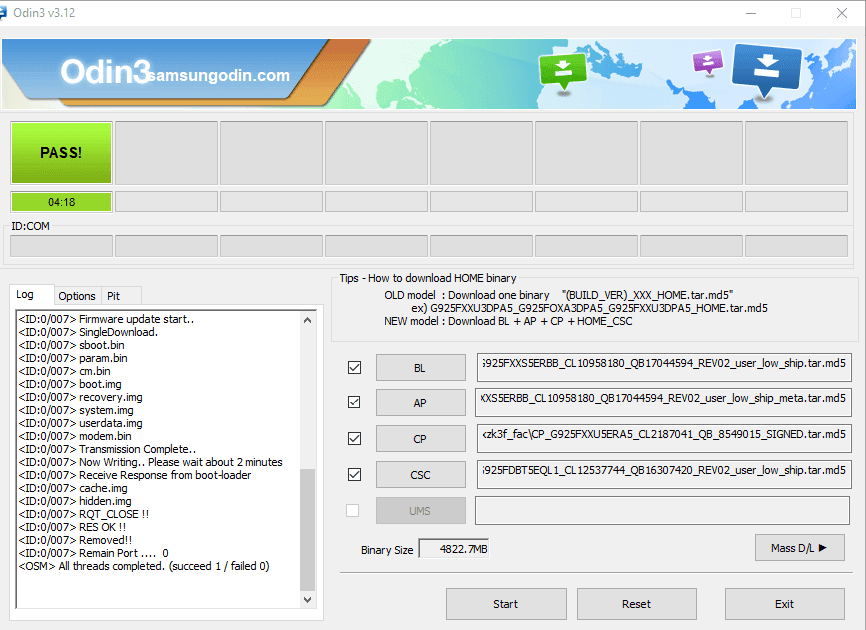Click the CSC file path field

(x=664, y=474)
